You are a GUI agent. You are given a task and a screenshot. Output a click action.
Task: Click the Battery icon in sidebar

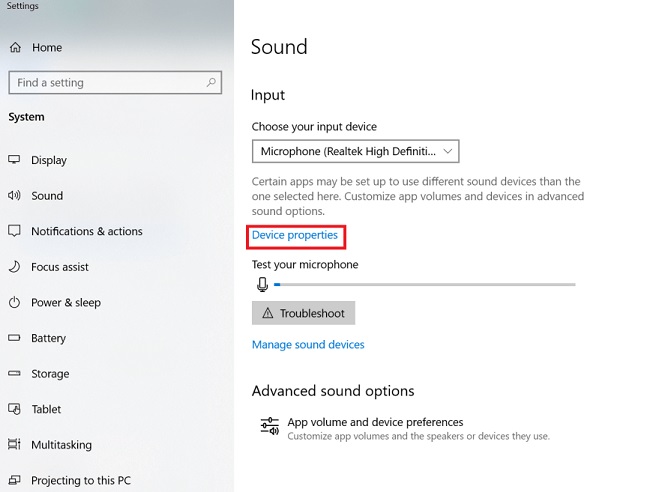click(x=14, y=338)
